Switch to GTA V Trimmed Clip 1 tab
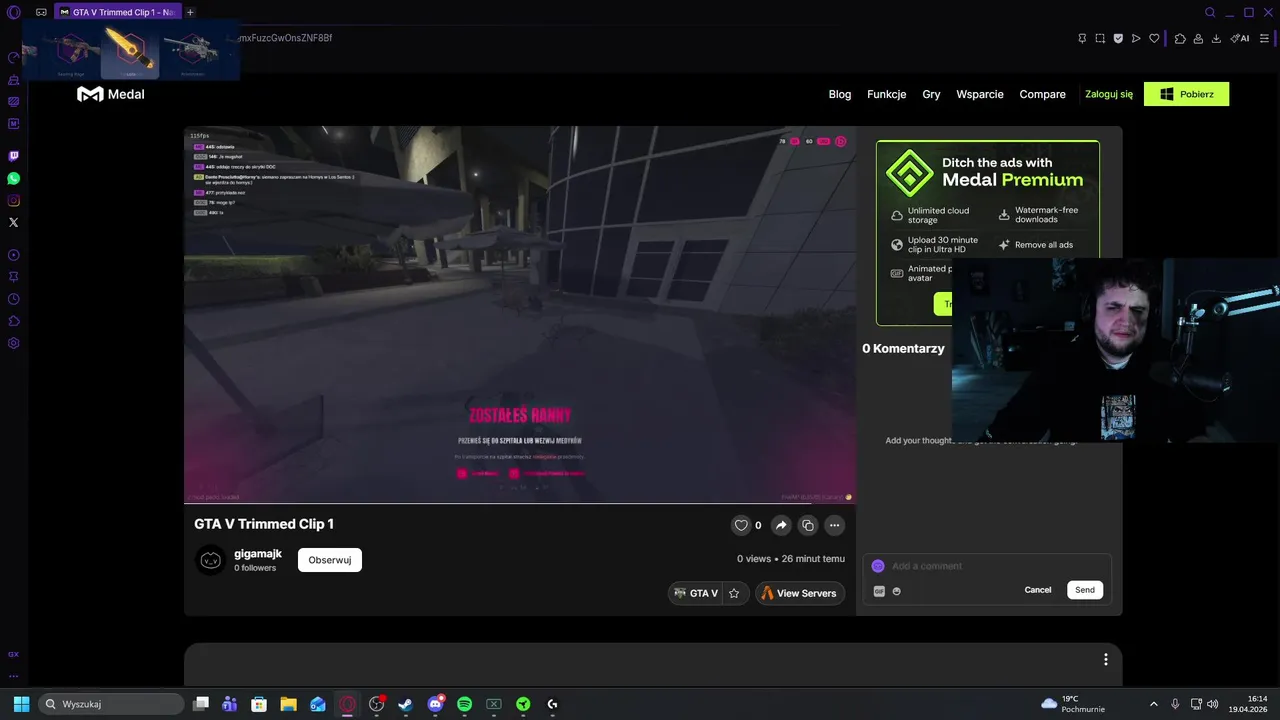 (x=116, y=12)
